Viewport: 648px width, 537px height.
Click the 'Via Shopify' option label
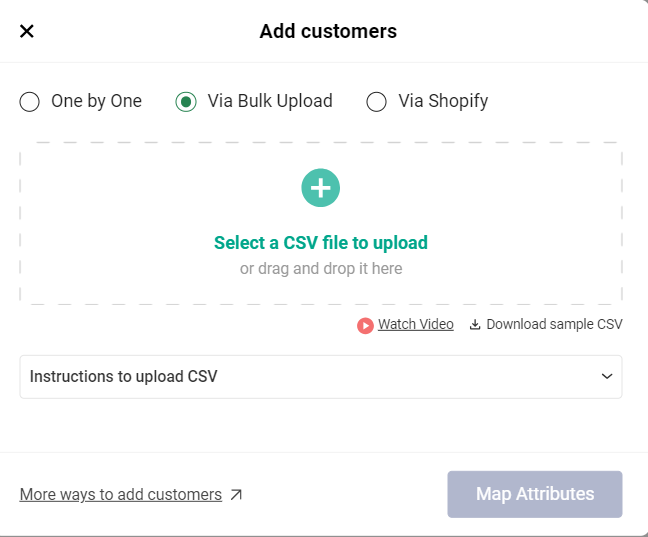[x=443, y=101]
